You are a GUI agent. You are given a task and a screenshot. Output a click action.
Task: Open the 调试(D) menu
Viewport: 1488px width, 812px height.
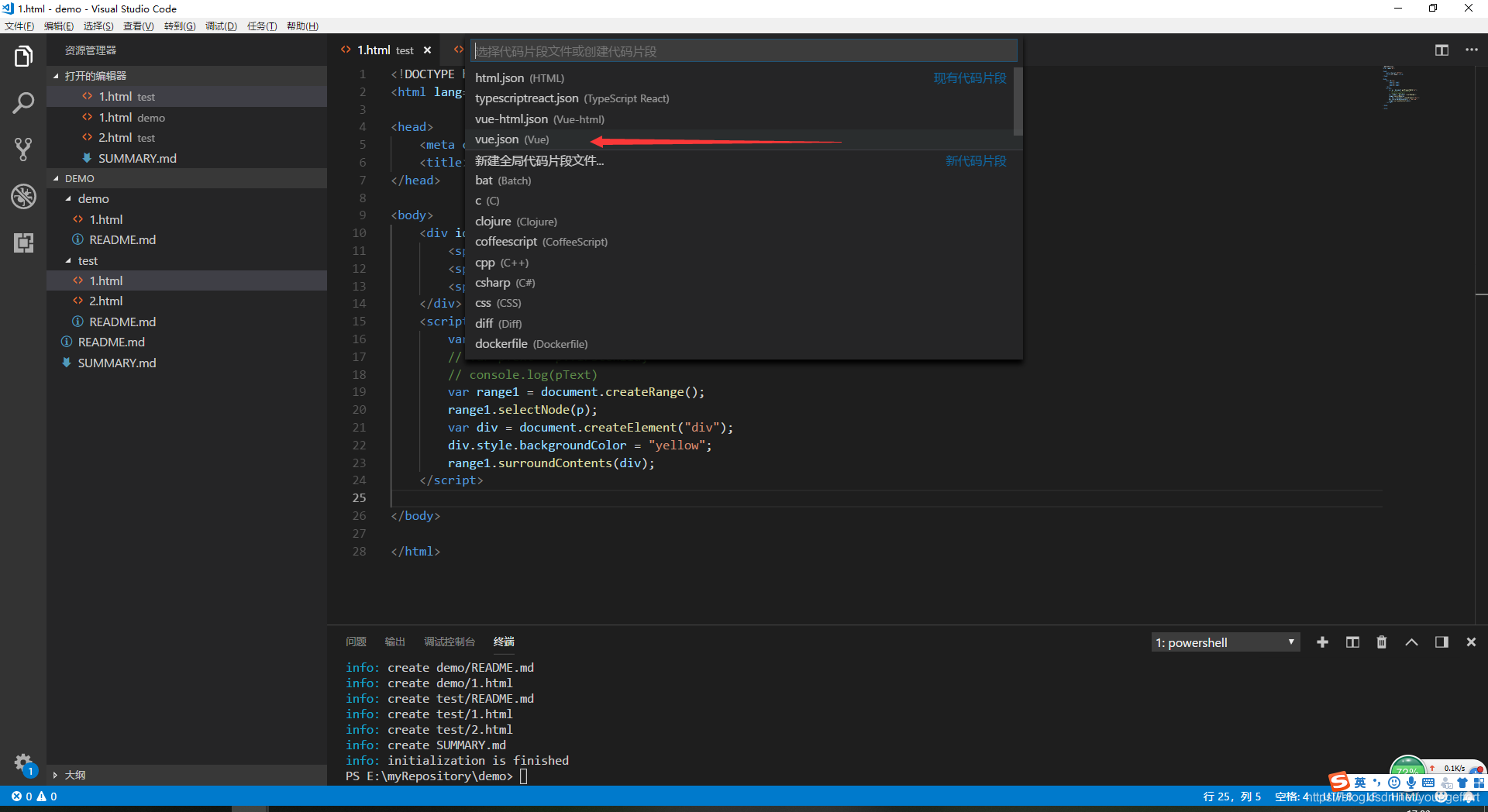point(221,26)
